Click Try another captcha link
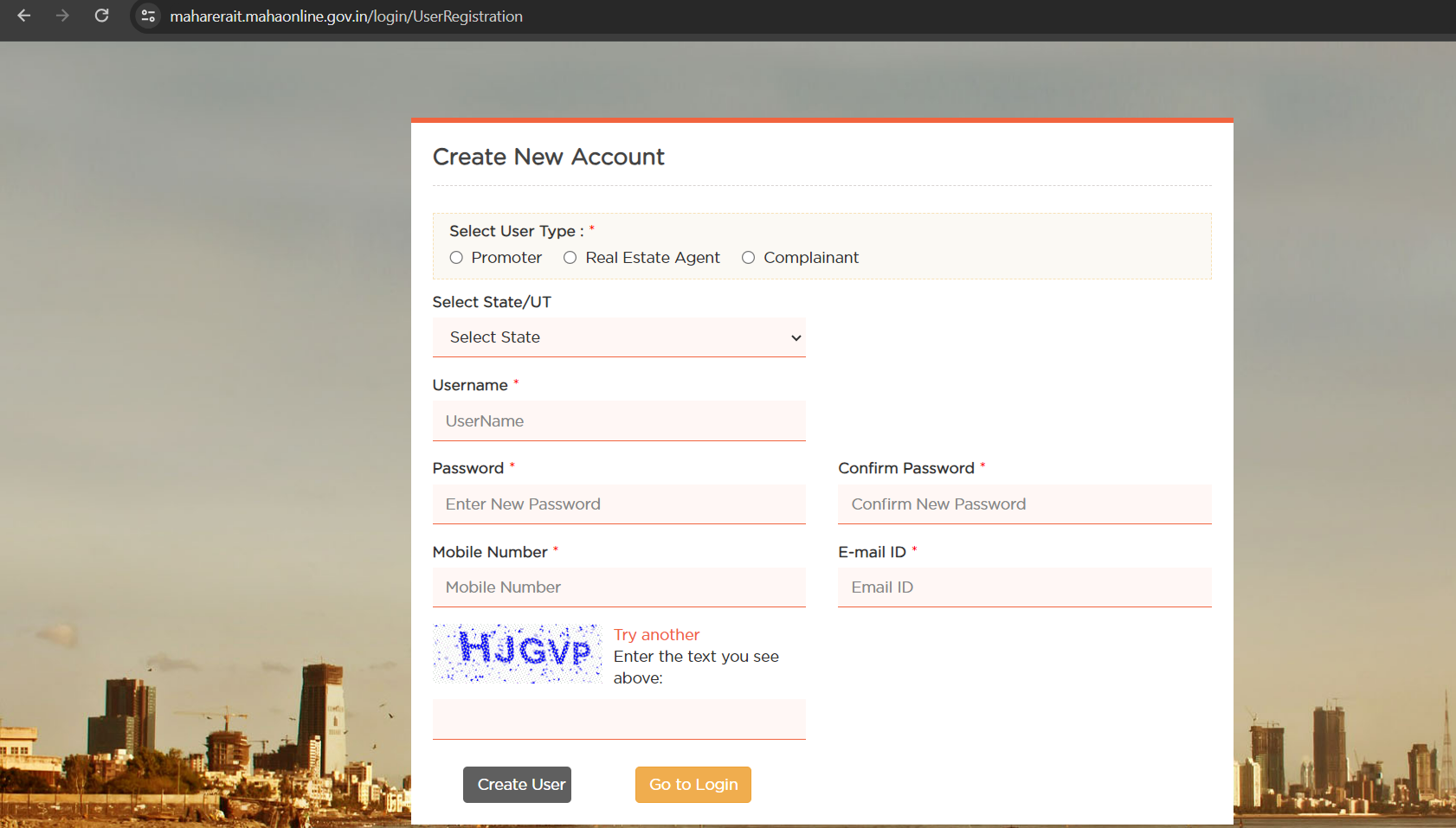This screenshot has height=828, width=1456. (x=656, y=635)
